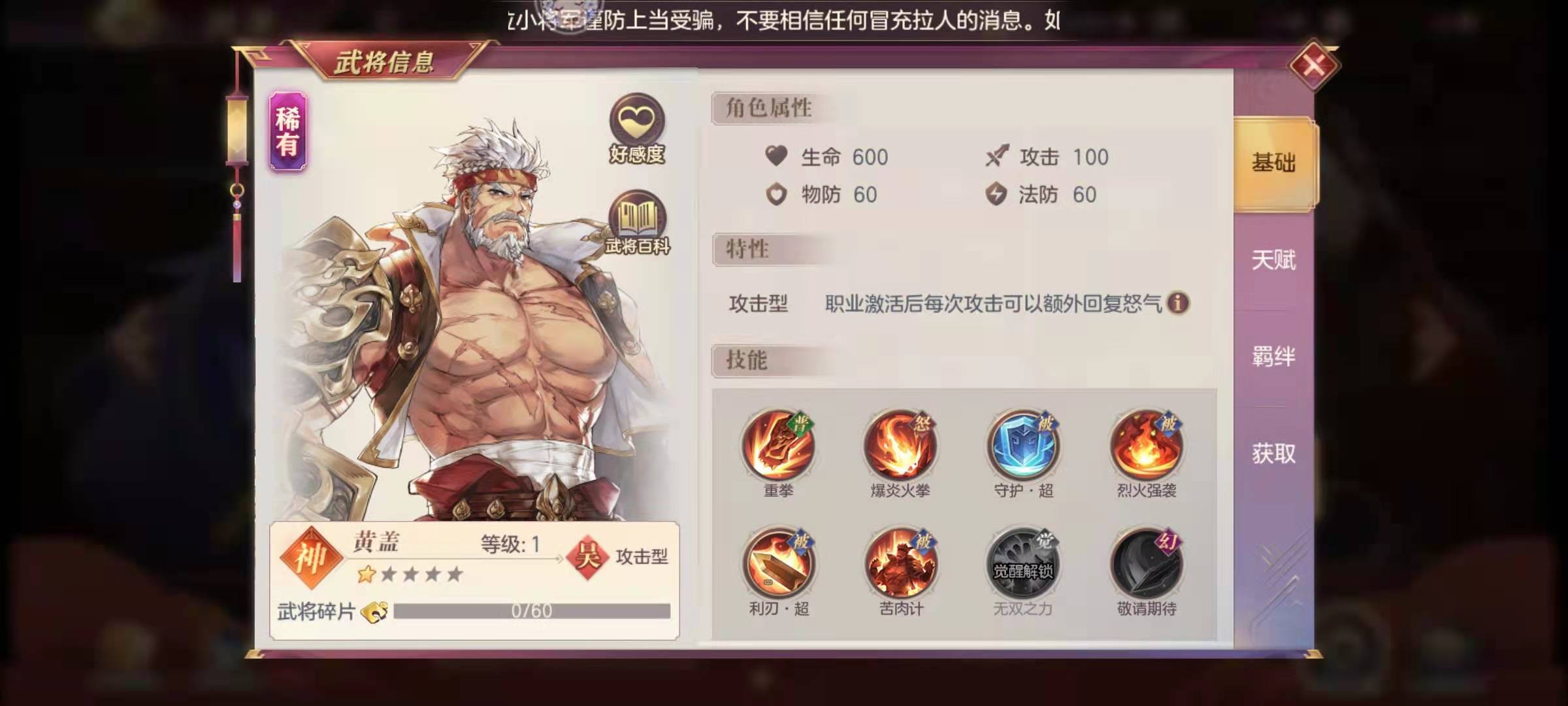Click the 武将碎片 progress bar

coord(532,611)
